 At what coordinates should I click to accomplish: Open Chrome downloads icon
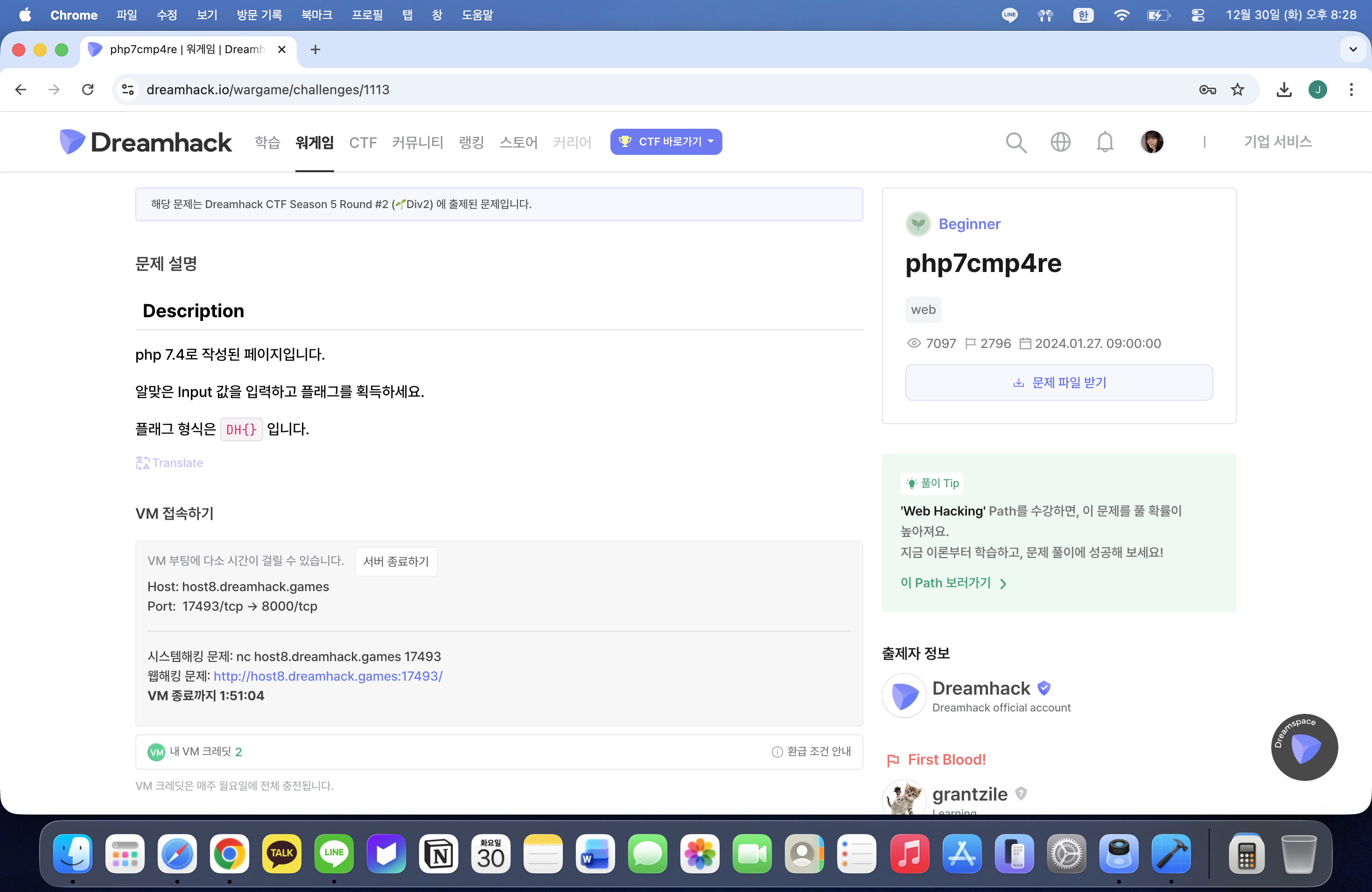coord(1284,89)
